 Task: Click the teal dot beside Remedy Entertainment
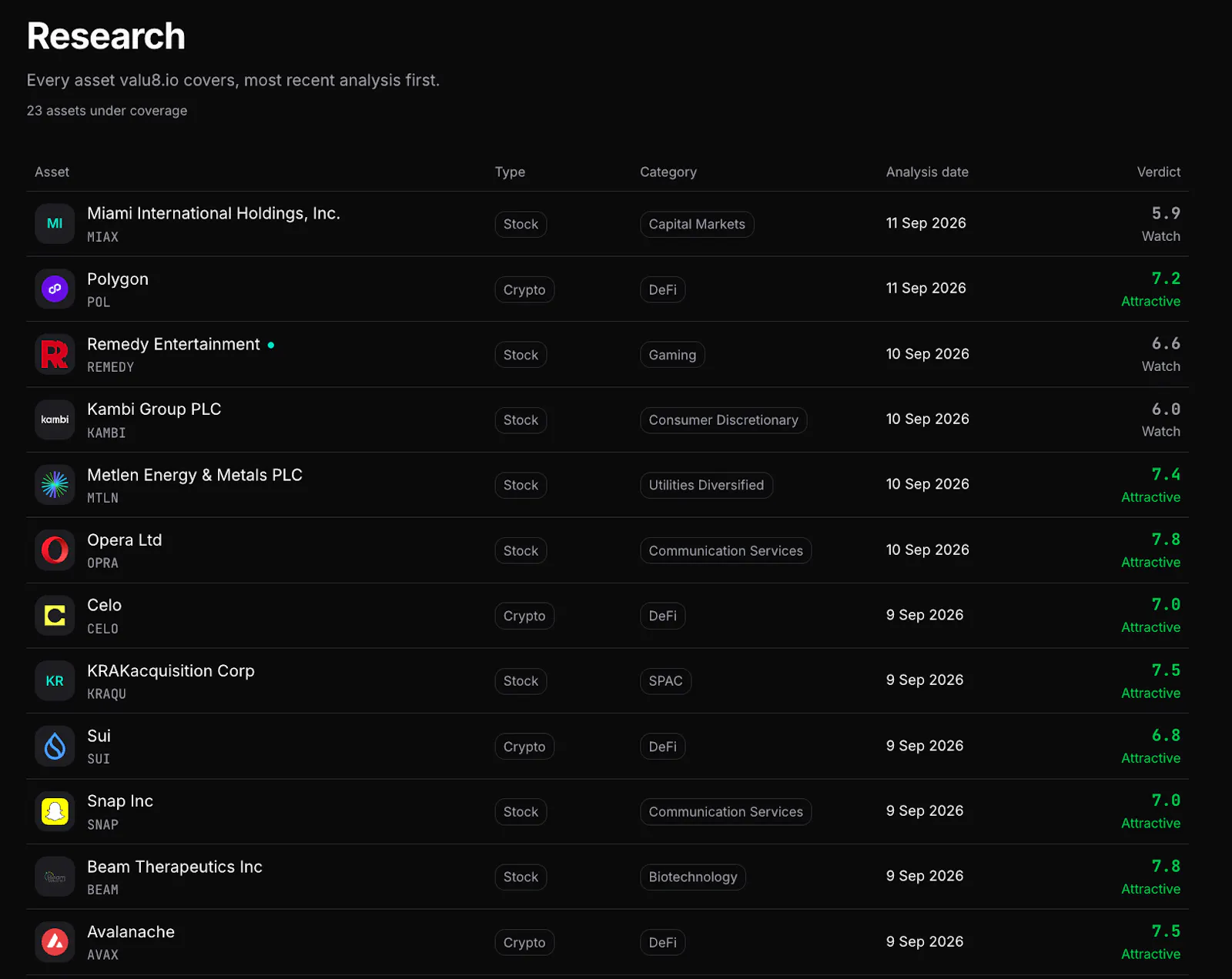(271, 345)
